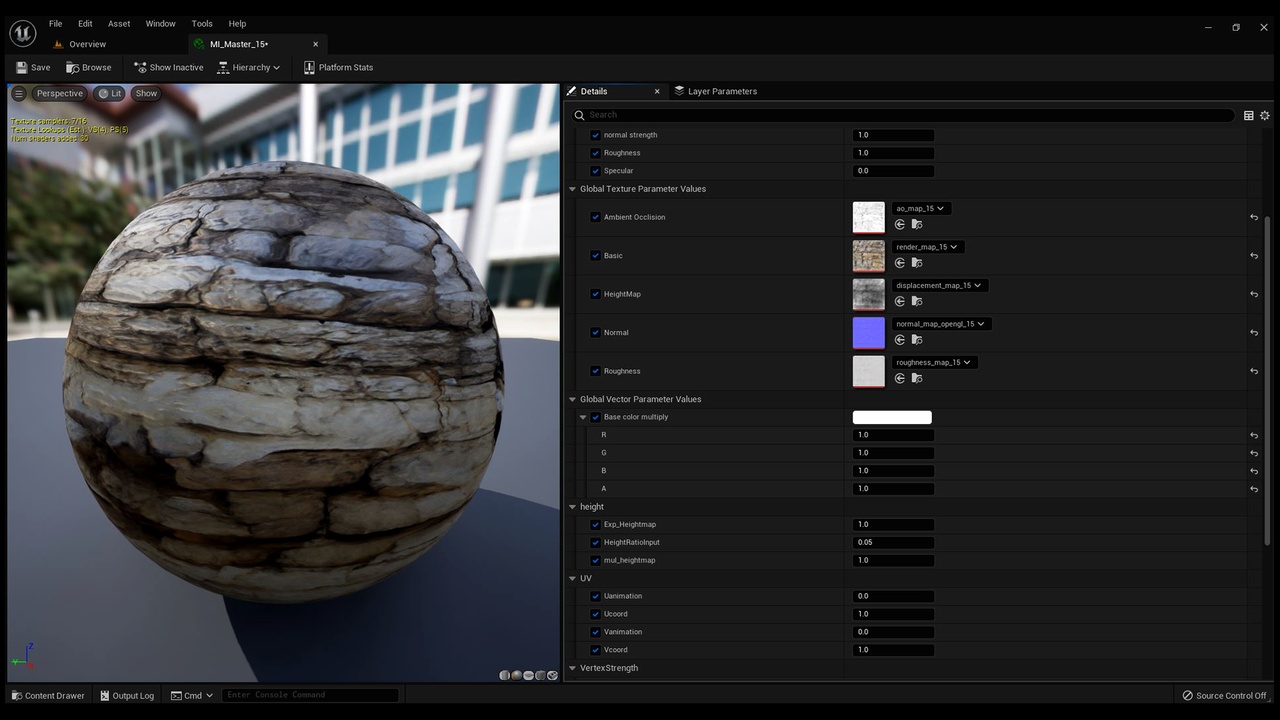Collapse Global Vector Parameter Values section
Viewport: 1280px width, 720px height.
[x=573, y=399]
